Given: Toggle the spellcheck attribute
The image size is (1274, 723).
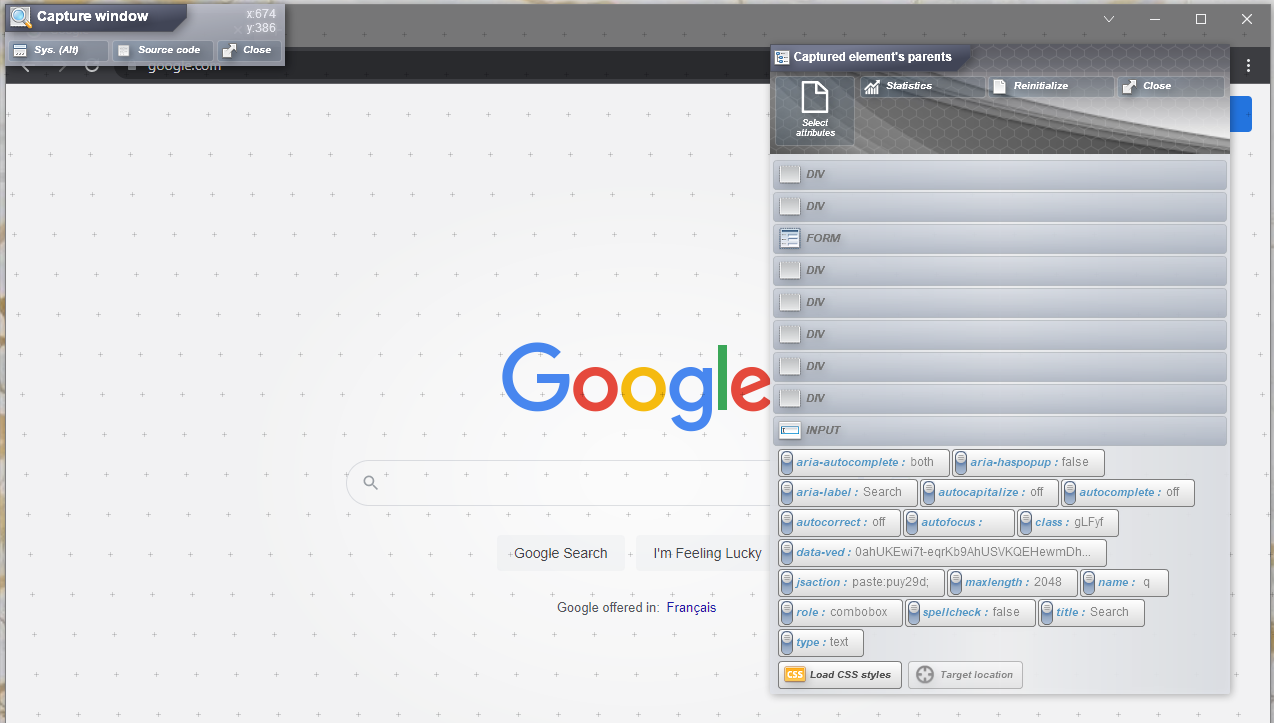Looking at the screenshot, I should pyautogui.click(x=970, y=613).
